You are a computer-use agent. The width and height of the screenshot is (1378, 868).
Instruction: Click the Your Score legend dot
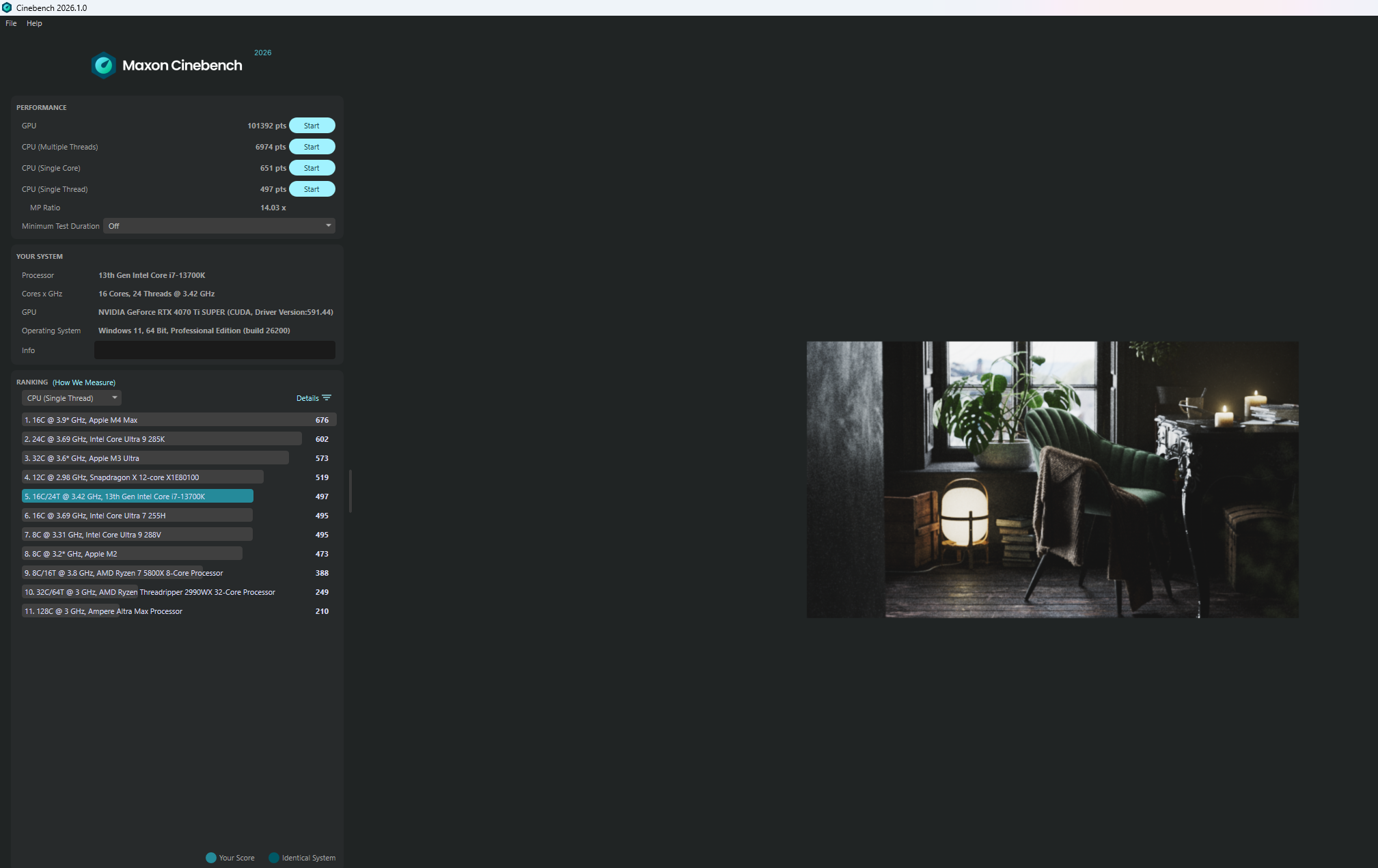pyautogui.click(x=211, y=858)
